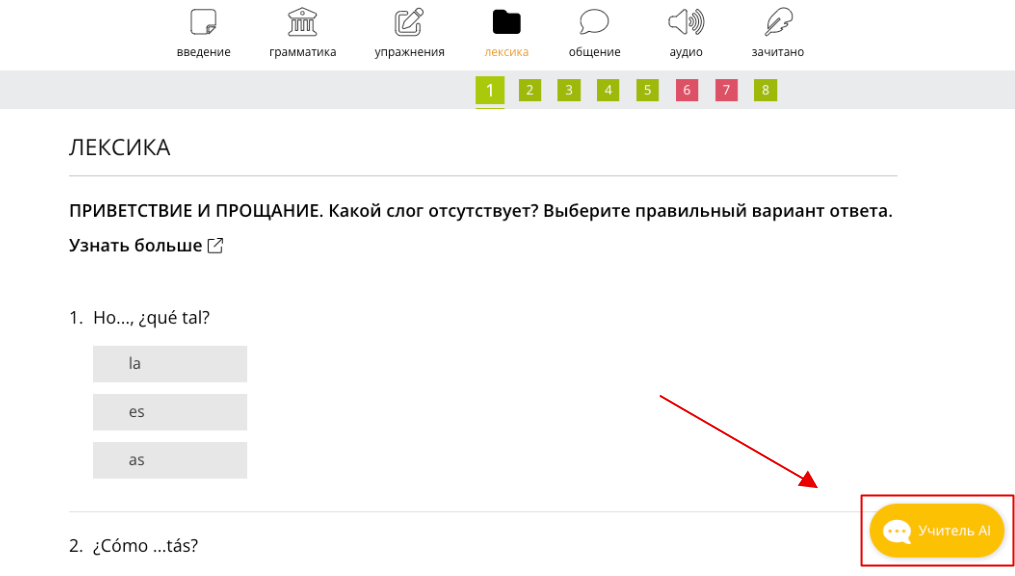This screenshot has width=1015, height=576.
Task: Go to red exercise page 6
Action: tap(687, 90)
